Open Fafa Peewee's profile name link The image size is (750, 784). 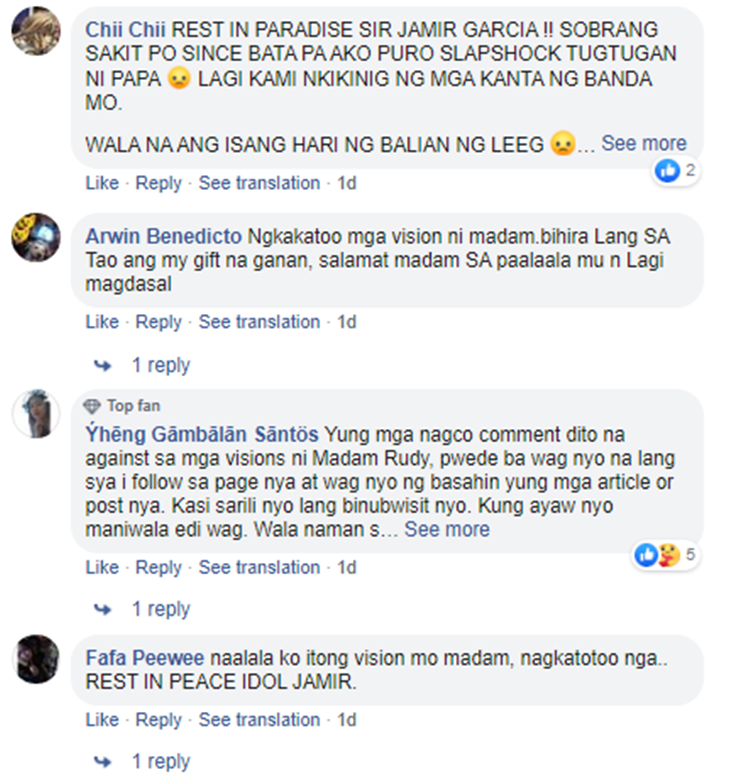144,658
